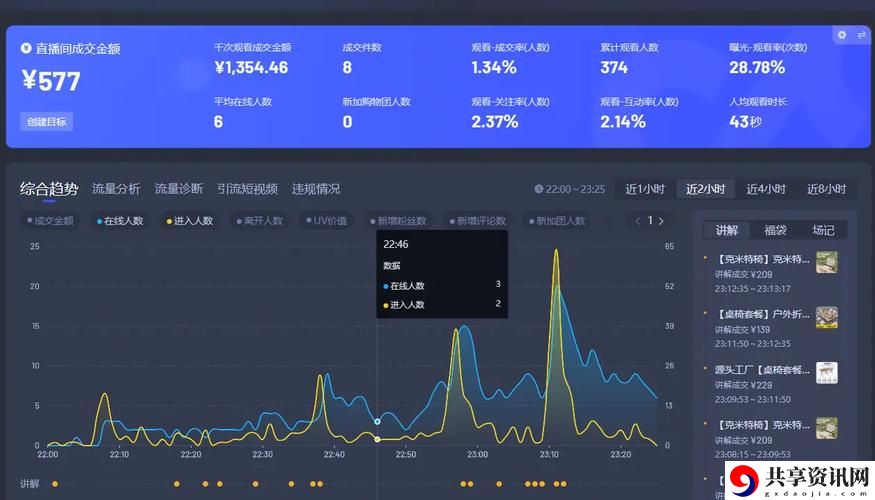The image size is (875, 500).
Task: Open the 户外折 桌椅套餐 thumbnail
Action: tap(826, 317)
